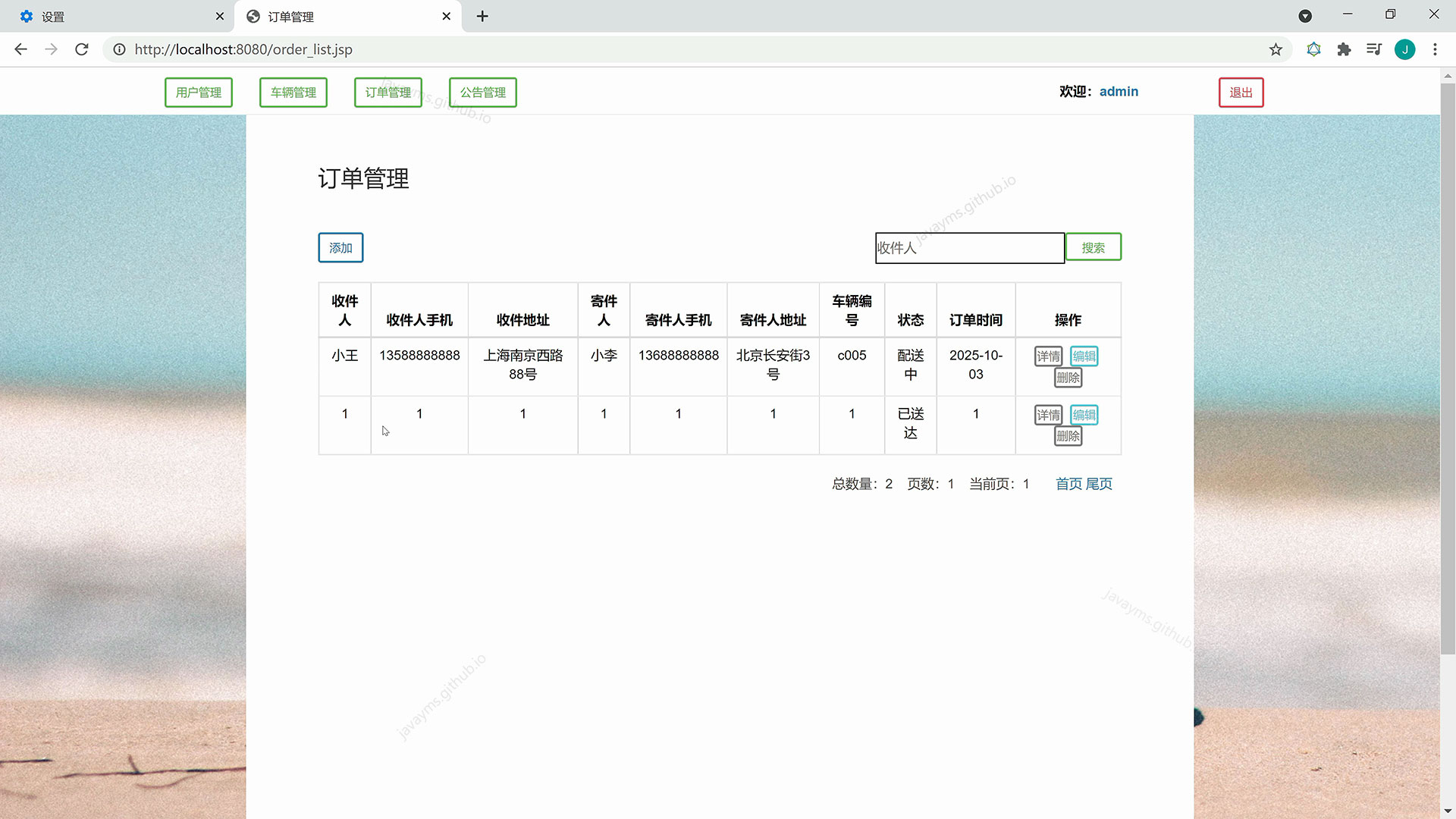
Task: Open the media control playlist icon
Action: point(1373,49)
